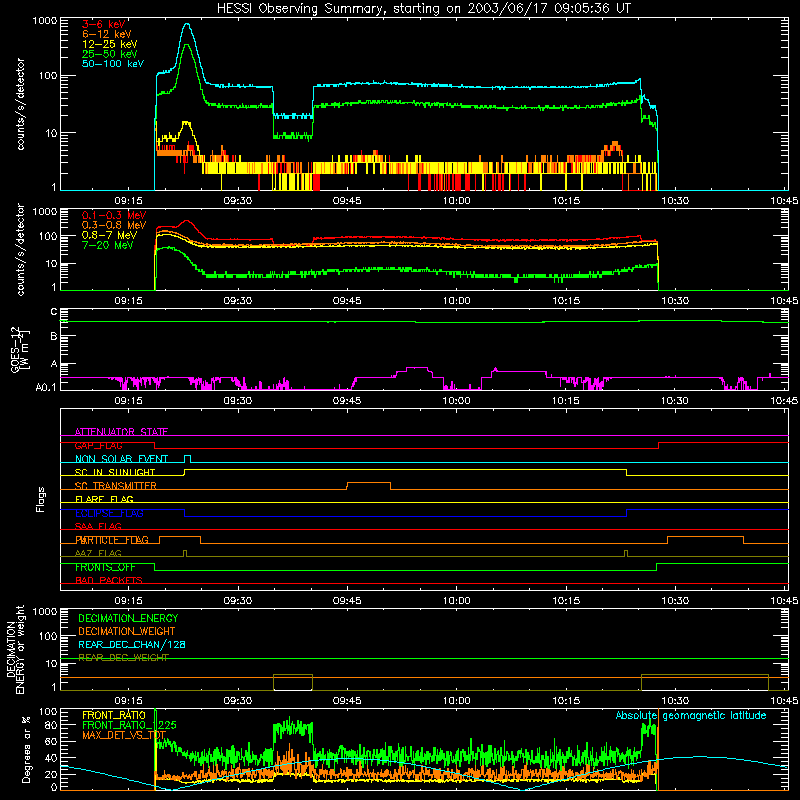Select the "SC_TRANSMITTER" flag label

pyautogui.click(x=115, y=486)
